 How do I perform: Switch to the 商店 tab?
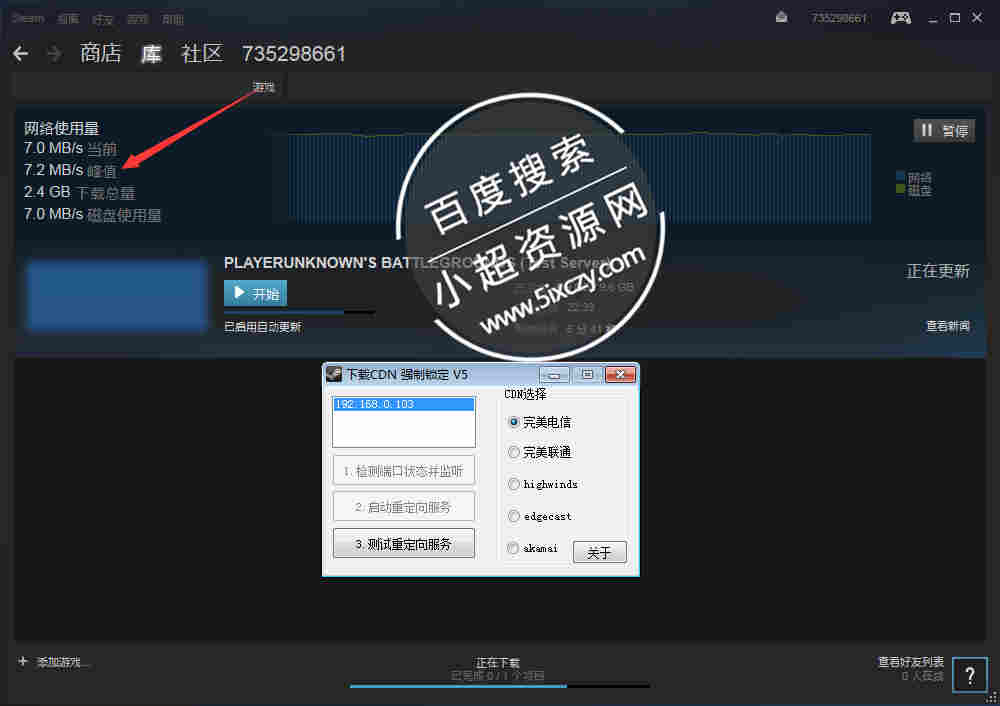point(100,54)
